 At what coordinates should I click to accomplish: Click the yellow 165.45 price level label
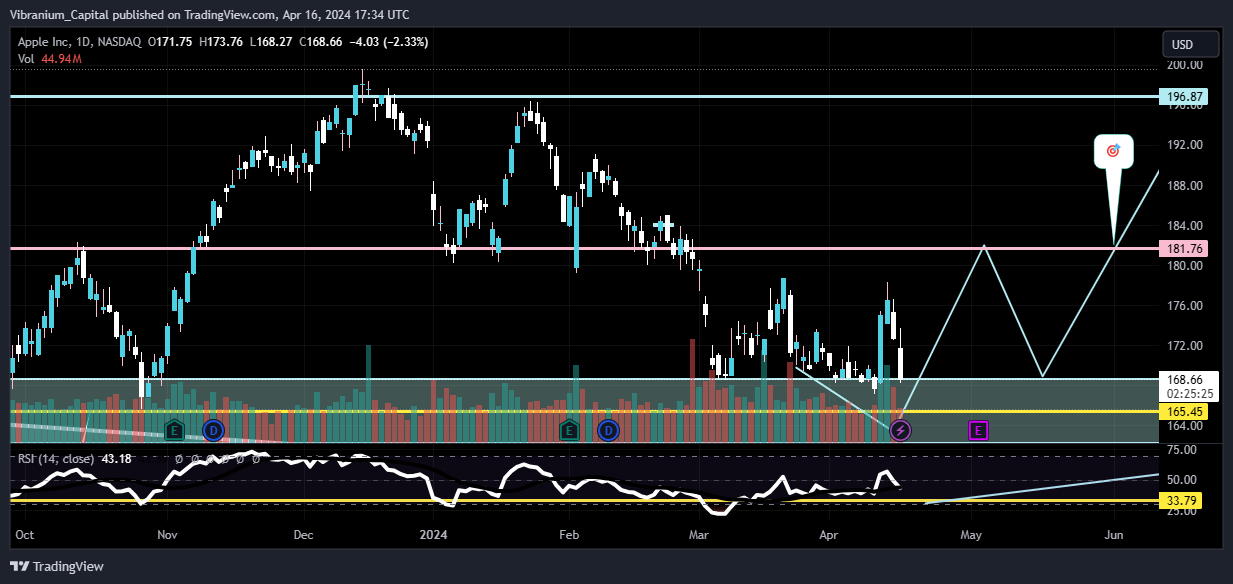click(1183, 411)
